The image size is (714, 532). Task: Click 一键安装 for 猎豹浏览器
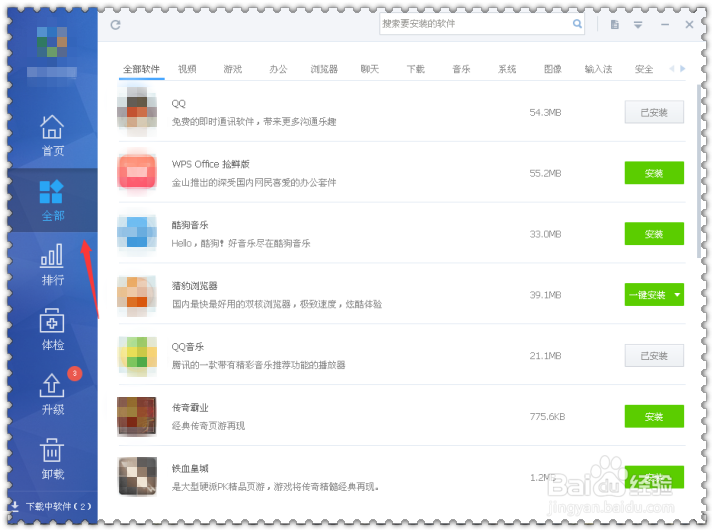coord(647,295)
